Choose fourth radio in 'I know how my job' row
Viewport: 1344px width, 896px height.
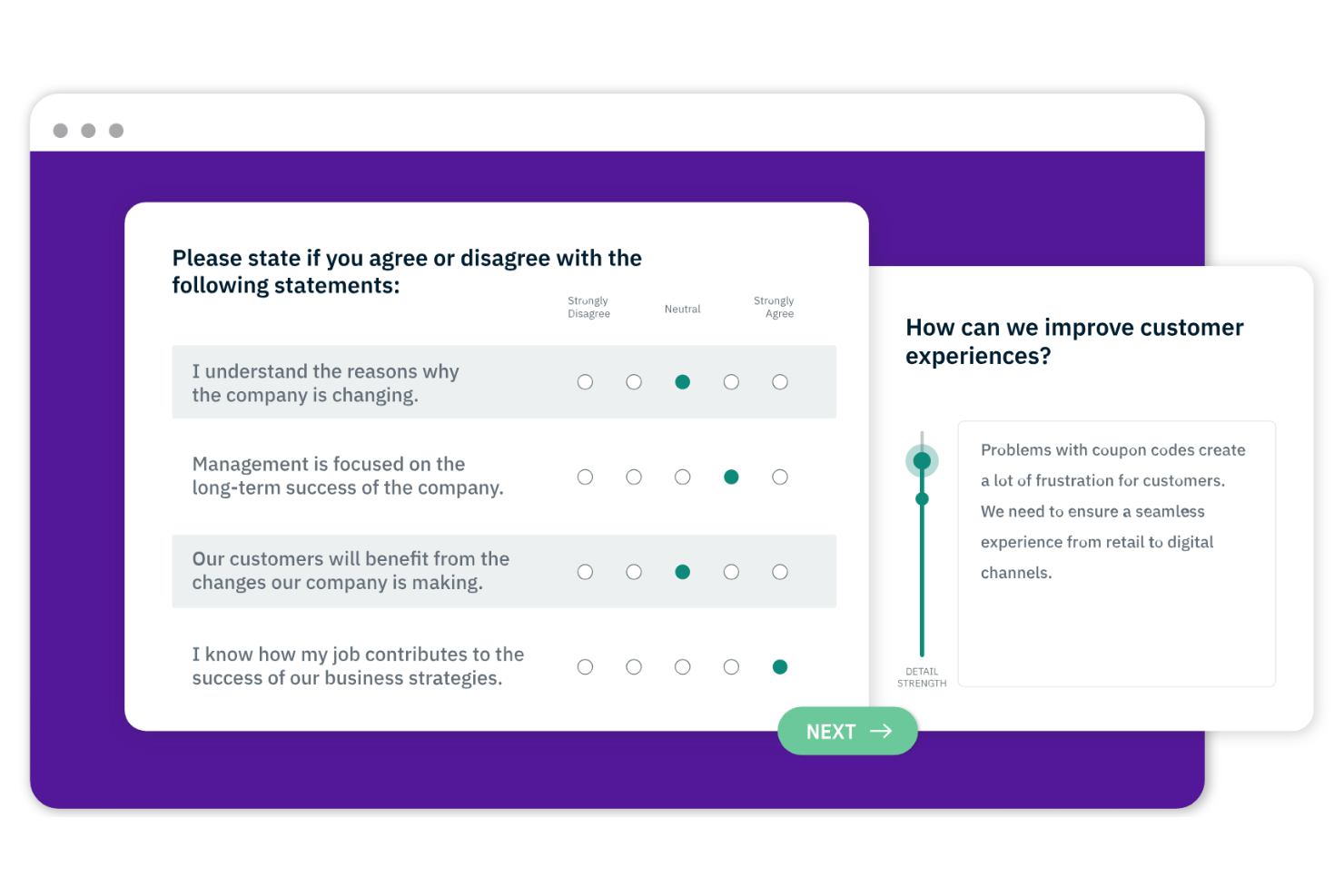pos(731,667)
